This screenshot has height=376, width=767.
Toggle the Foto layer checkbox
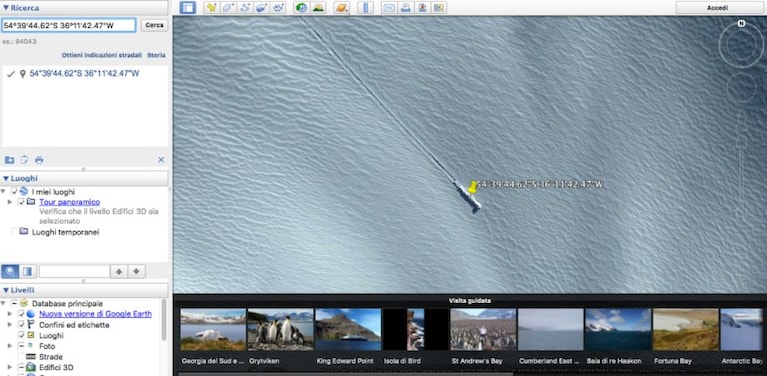click(21, 346)
